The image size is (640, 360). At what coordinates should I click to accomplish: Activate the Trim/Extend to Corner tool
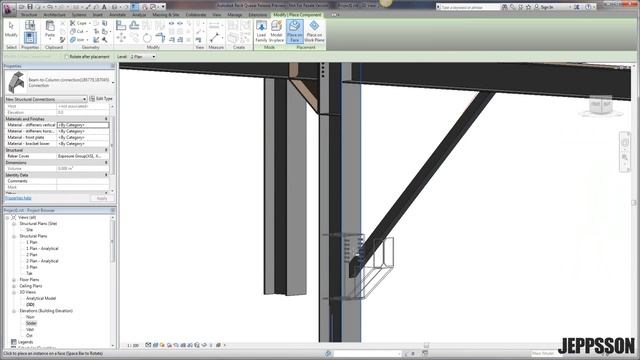160,38
